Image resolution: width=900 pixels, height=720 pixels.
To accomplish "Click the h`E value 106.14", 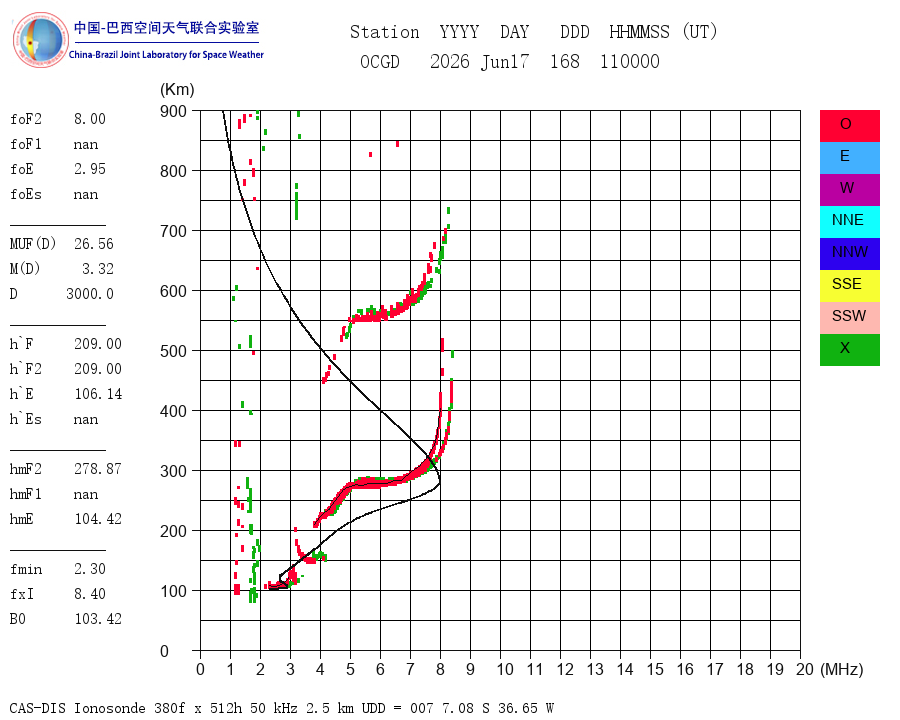I will [x=98, y=394].
